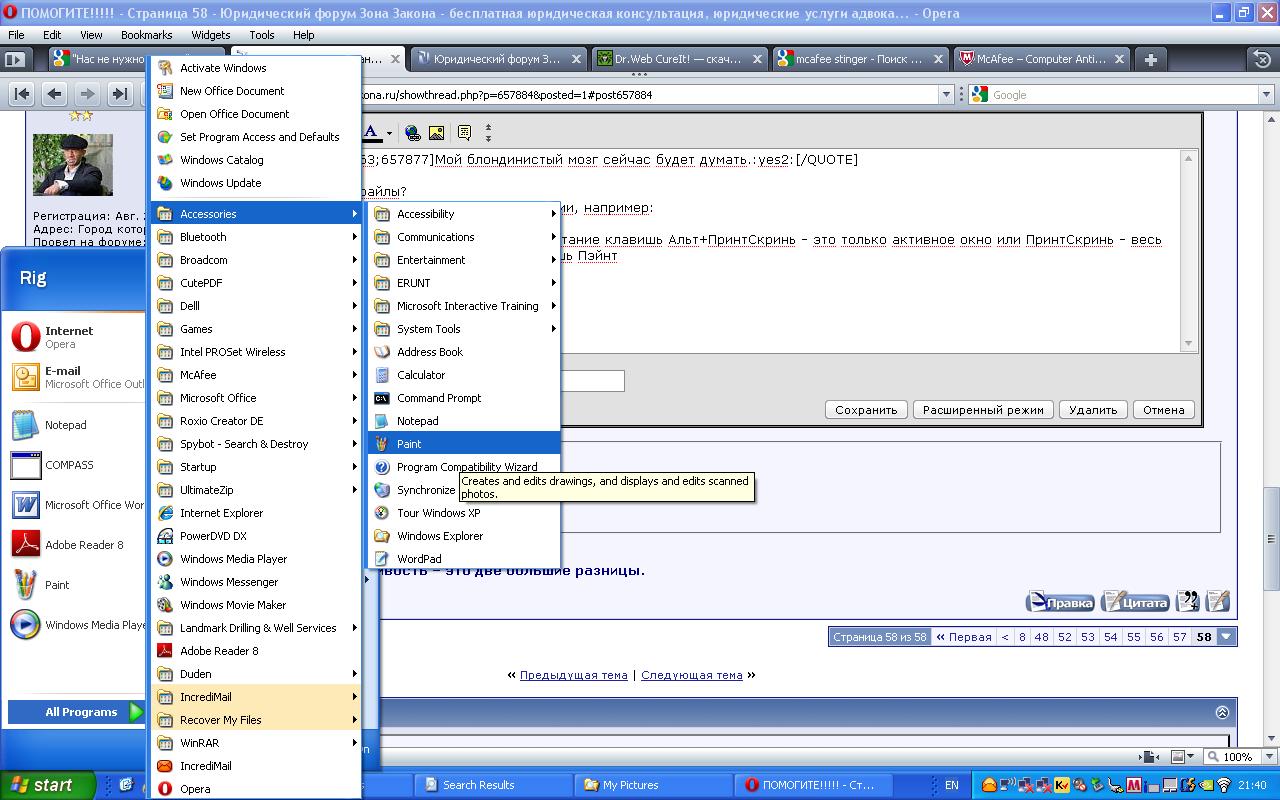Launch Command Prompt from Accessories
This screenshot has width=1280, height=800.
click(464, 398)
